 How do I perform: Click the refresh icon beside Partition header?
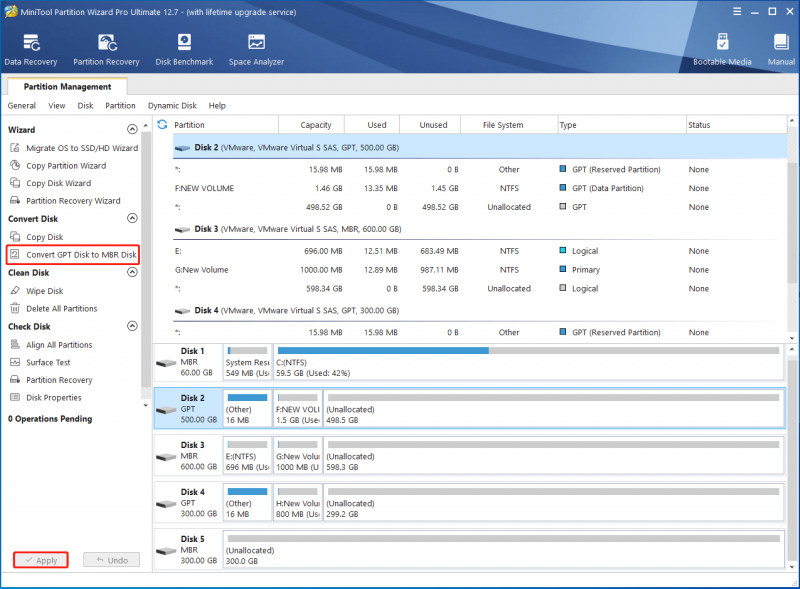coord(162,125)
